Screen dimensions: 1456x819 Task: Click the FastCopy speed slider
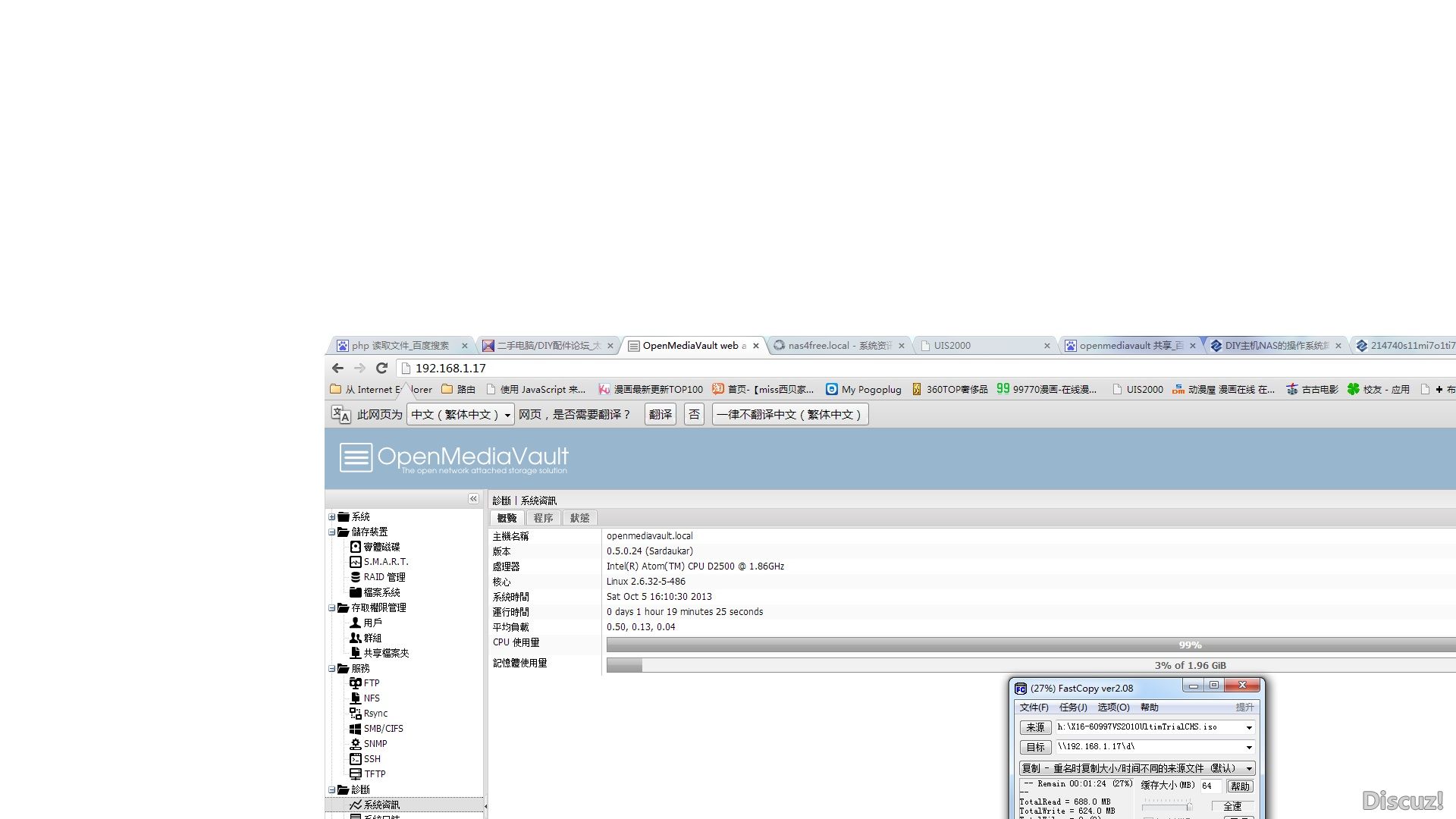pyautogui.click(x=1168, y=805)
